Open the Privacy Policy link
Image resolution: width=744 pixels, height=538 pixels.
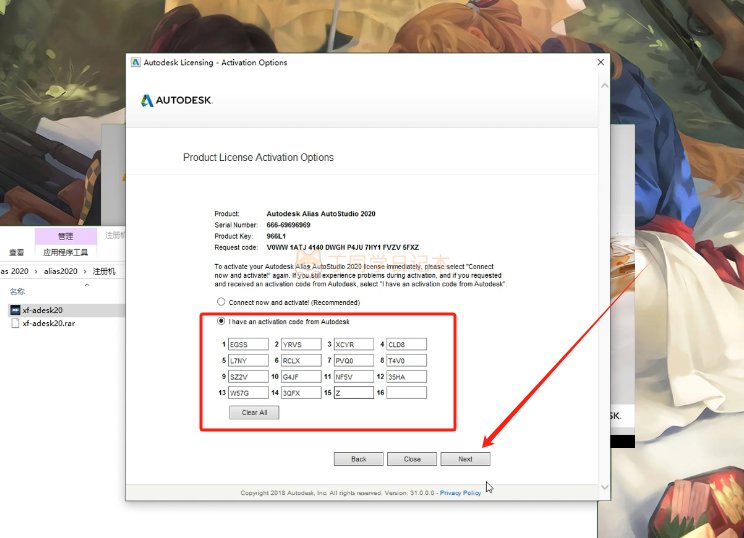point(460,493)
